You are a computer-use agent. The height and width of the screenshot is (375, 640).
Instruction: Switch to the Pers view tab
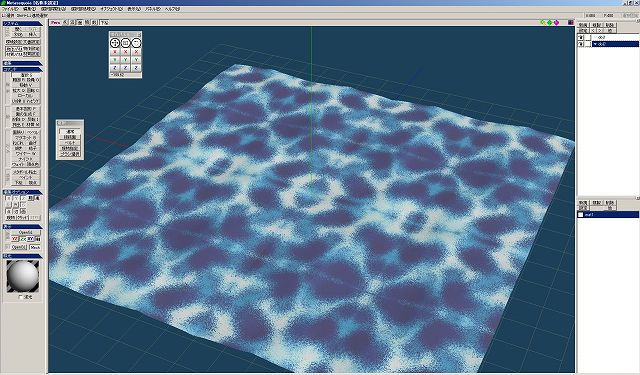pos(56,23)
